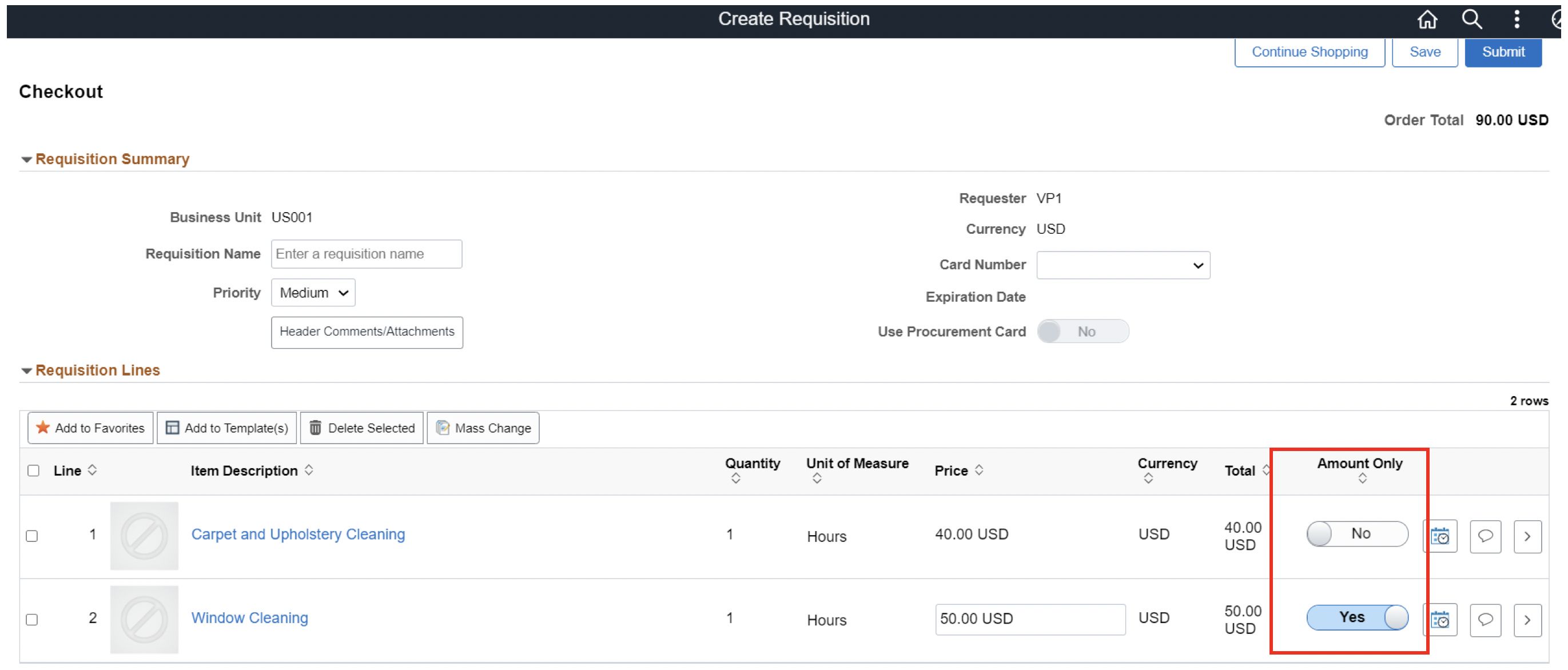Open the Card Number dropdown
Image resolution: width=1568 pixels, height=670 pixels.
pos(1123,265)
